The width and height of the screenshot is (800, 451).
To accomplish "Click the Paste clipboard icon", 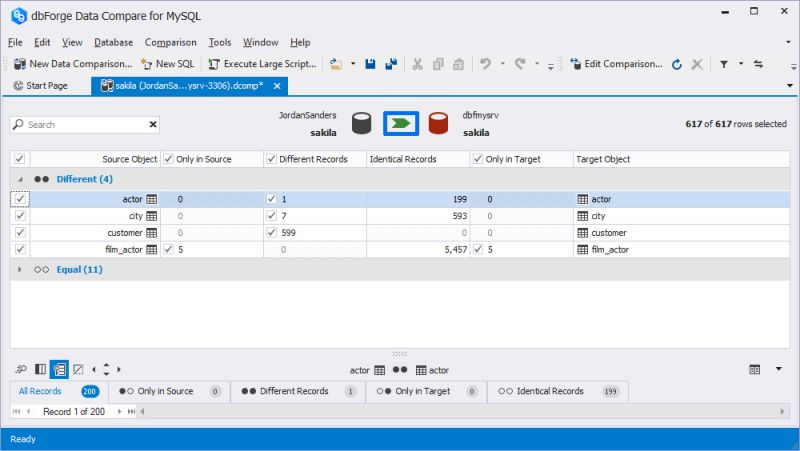I will 458,64.
